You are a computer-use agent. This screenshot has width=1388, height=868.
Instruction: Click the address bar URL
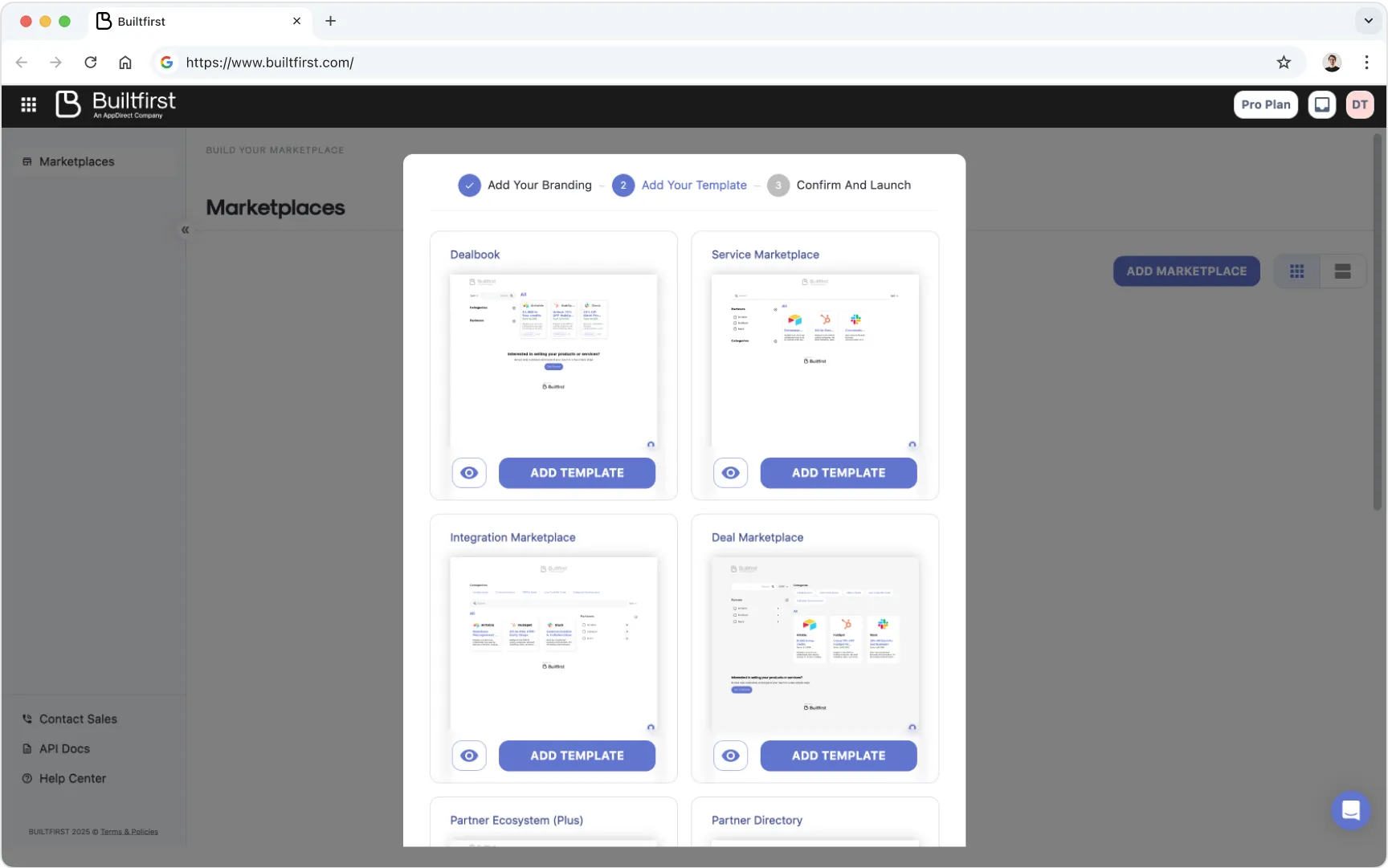(270, 62)
